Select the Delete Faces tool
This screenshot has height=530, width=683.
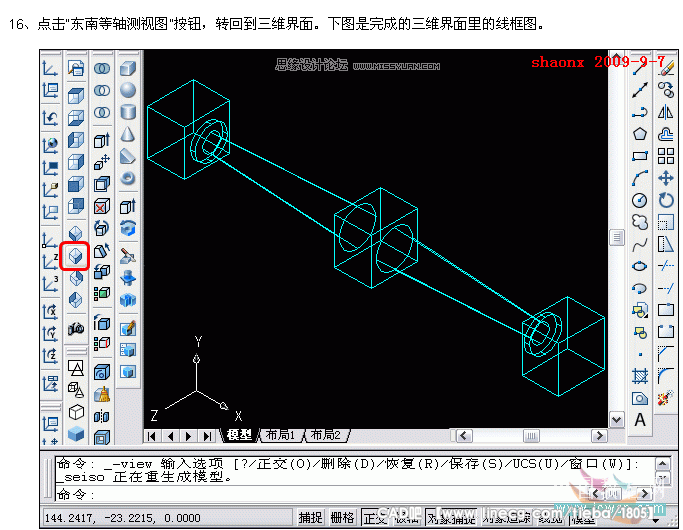click(x=102, y=206)
